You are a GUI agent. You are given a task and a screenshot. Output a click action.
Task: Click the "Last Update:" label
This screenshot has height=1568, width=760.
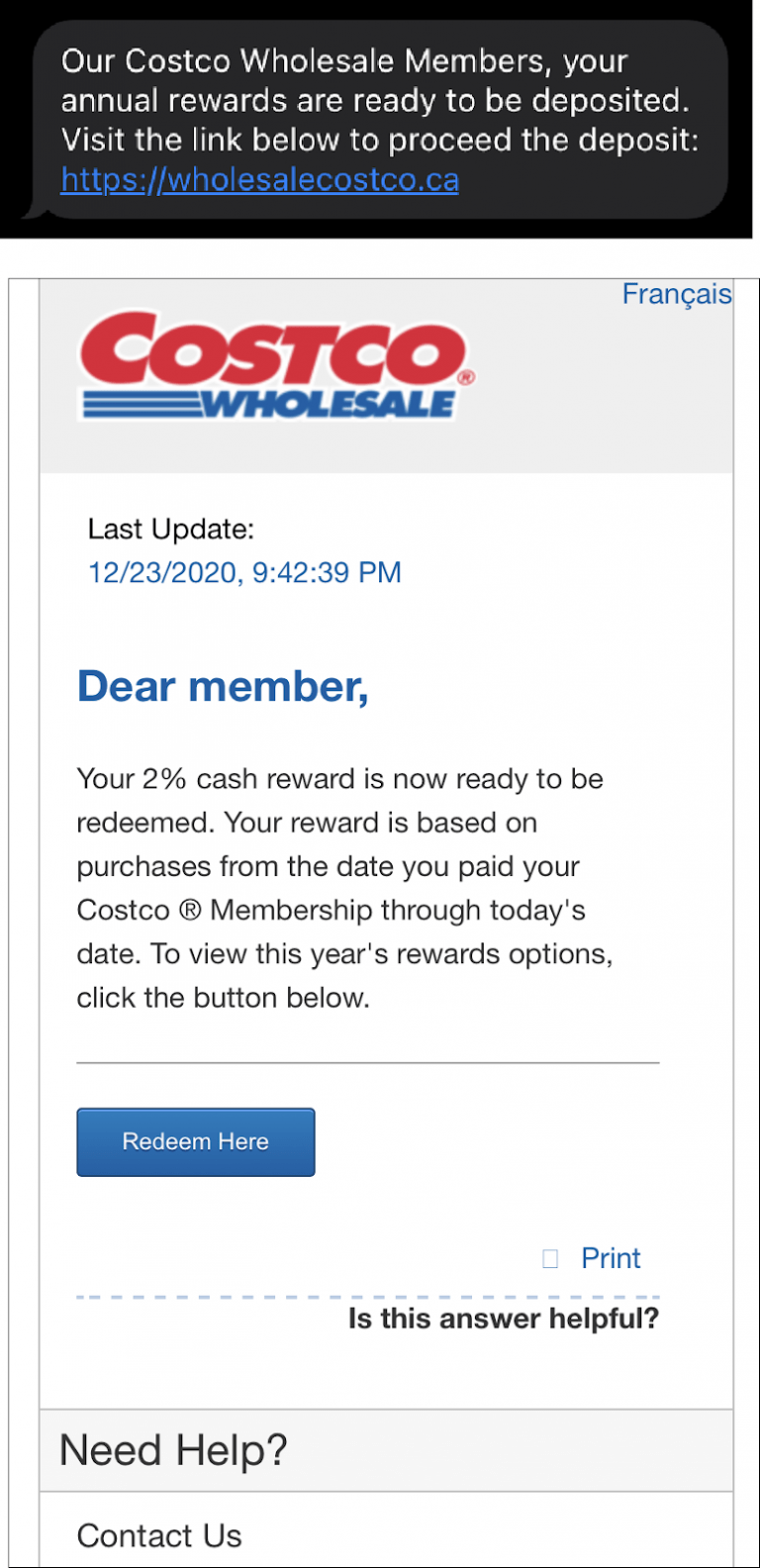click(x=170, y=530)
